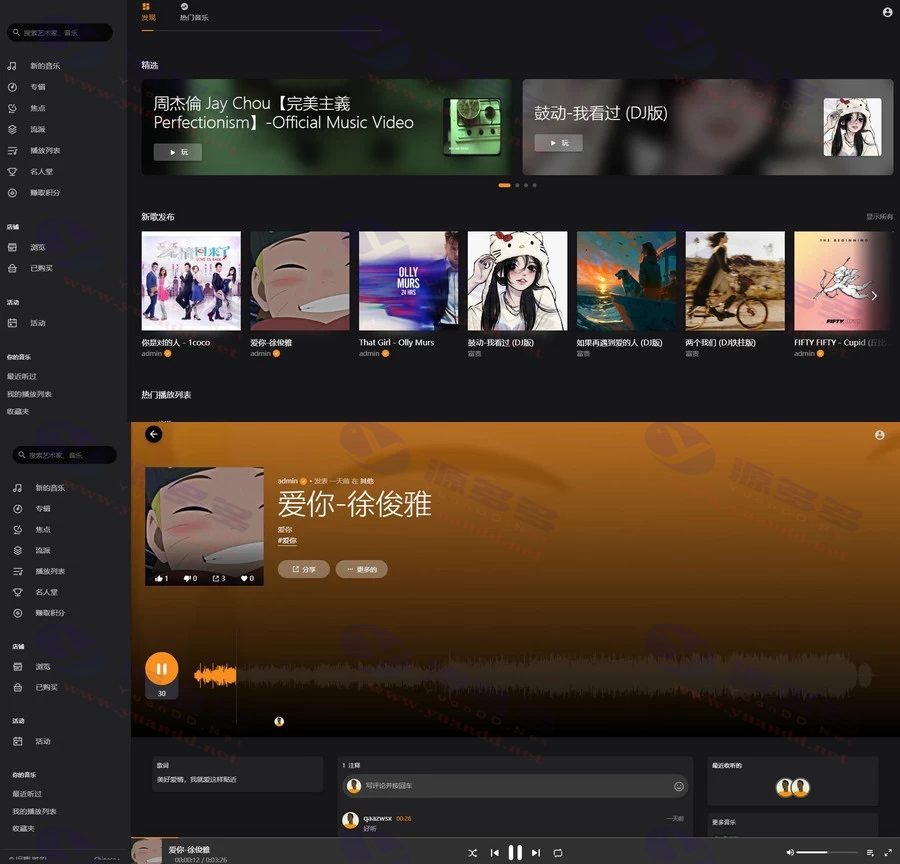Adjust the volume slider in player bar
This screenshot has height=864, width=900.
coord(827,853)
